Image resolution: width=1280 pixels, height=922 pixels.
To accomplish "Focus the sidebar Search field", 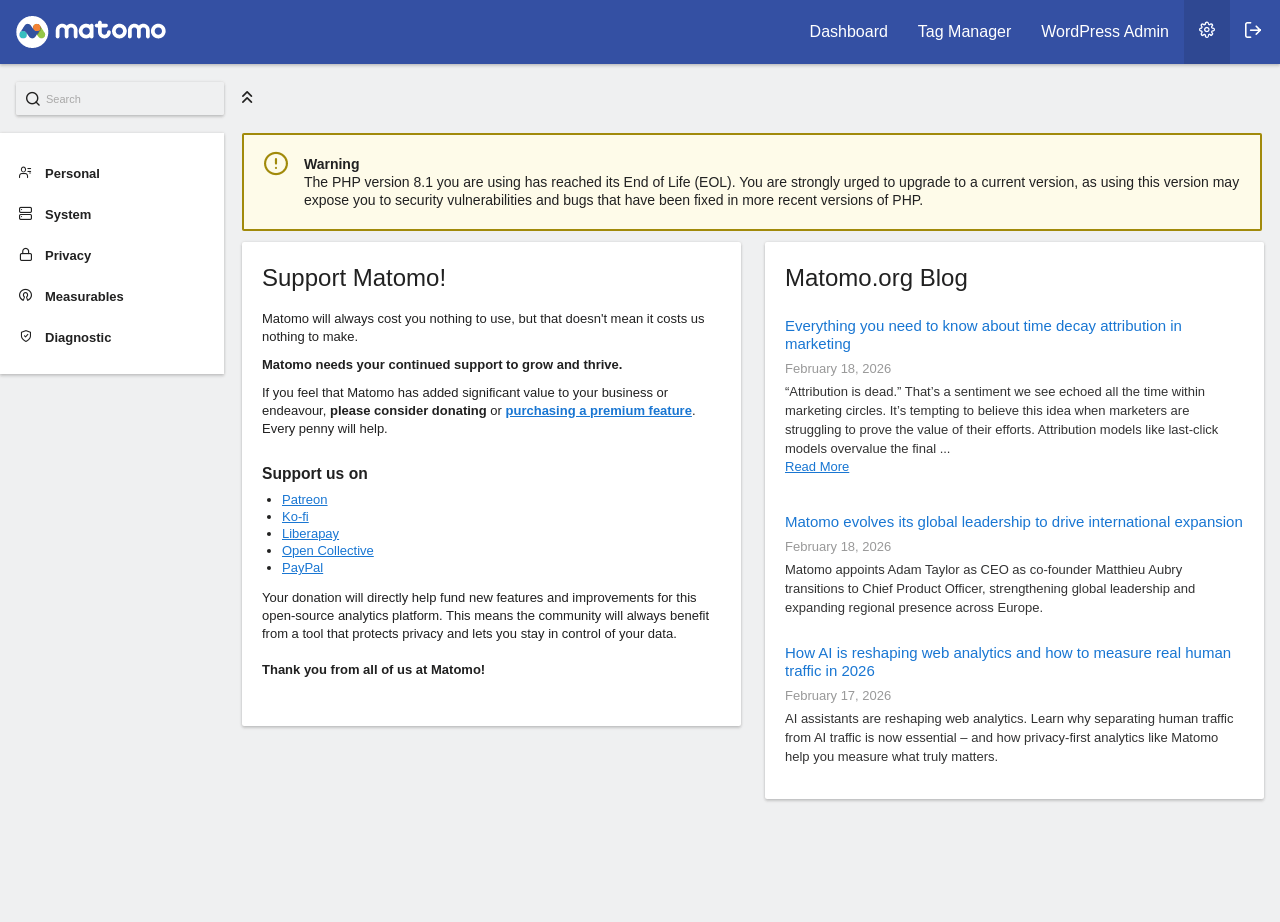I will [x=130, y=99].
